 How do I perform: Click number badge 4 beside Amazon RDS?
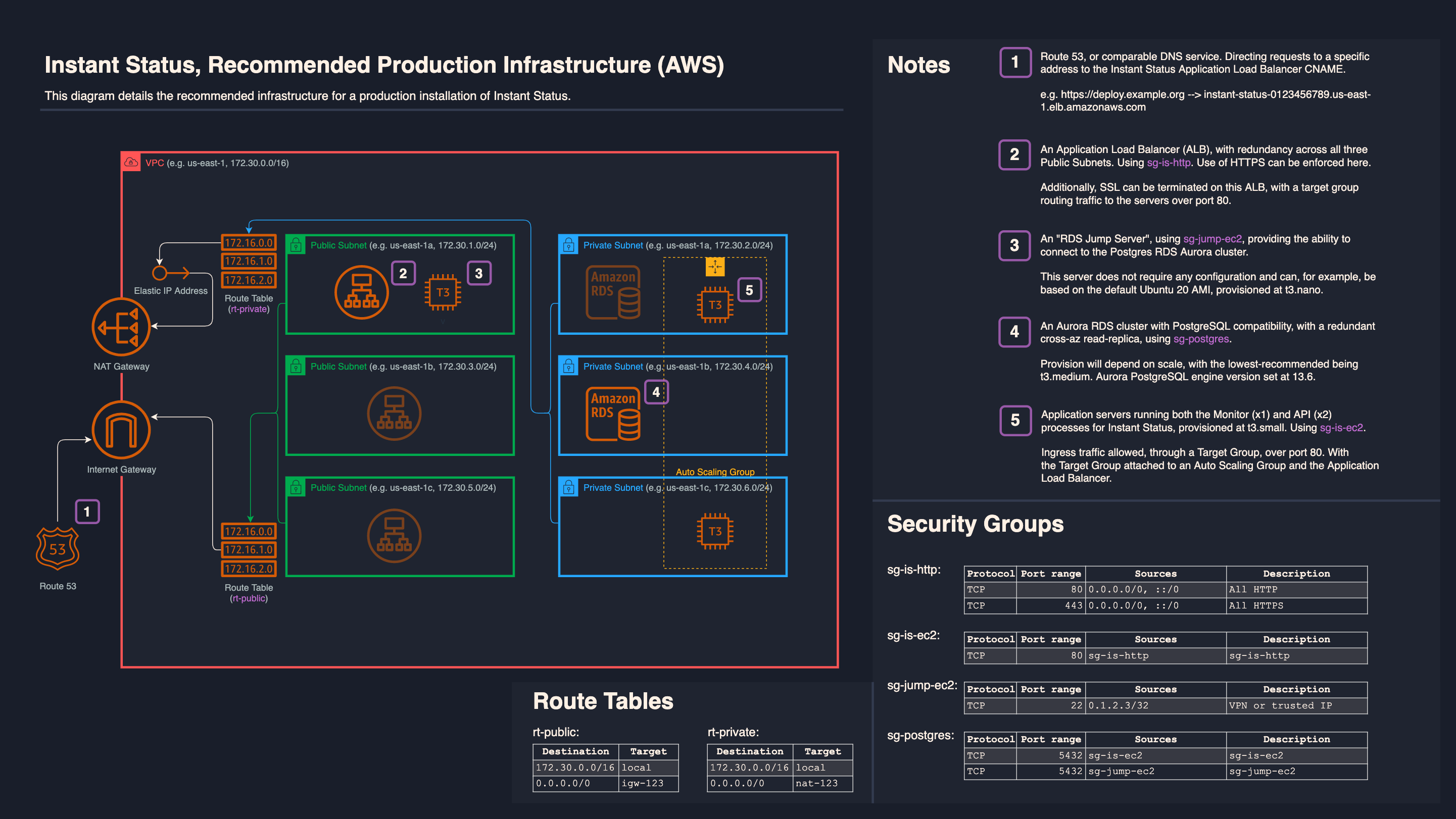pyautogui.click(x=656, y=392)
